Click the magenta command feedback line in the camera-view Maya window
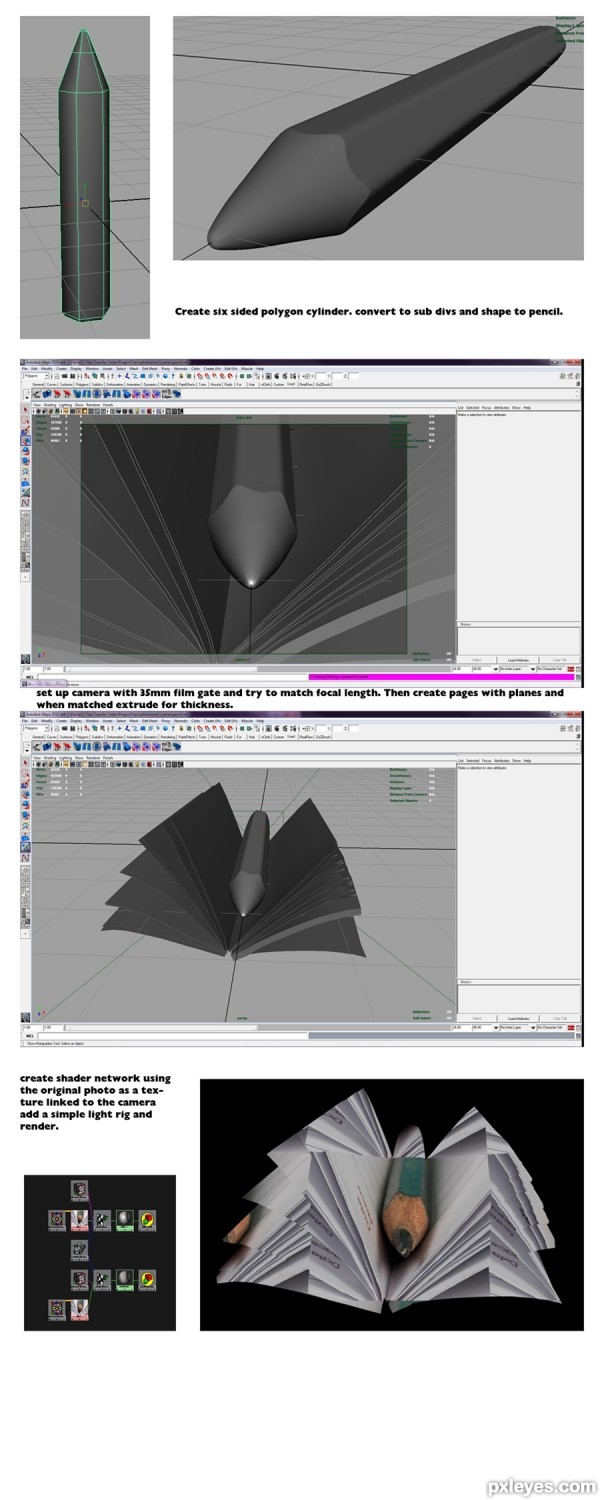 click(x=443, y=676)
